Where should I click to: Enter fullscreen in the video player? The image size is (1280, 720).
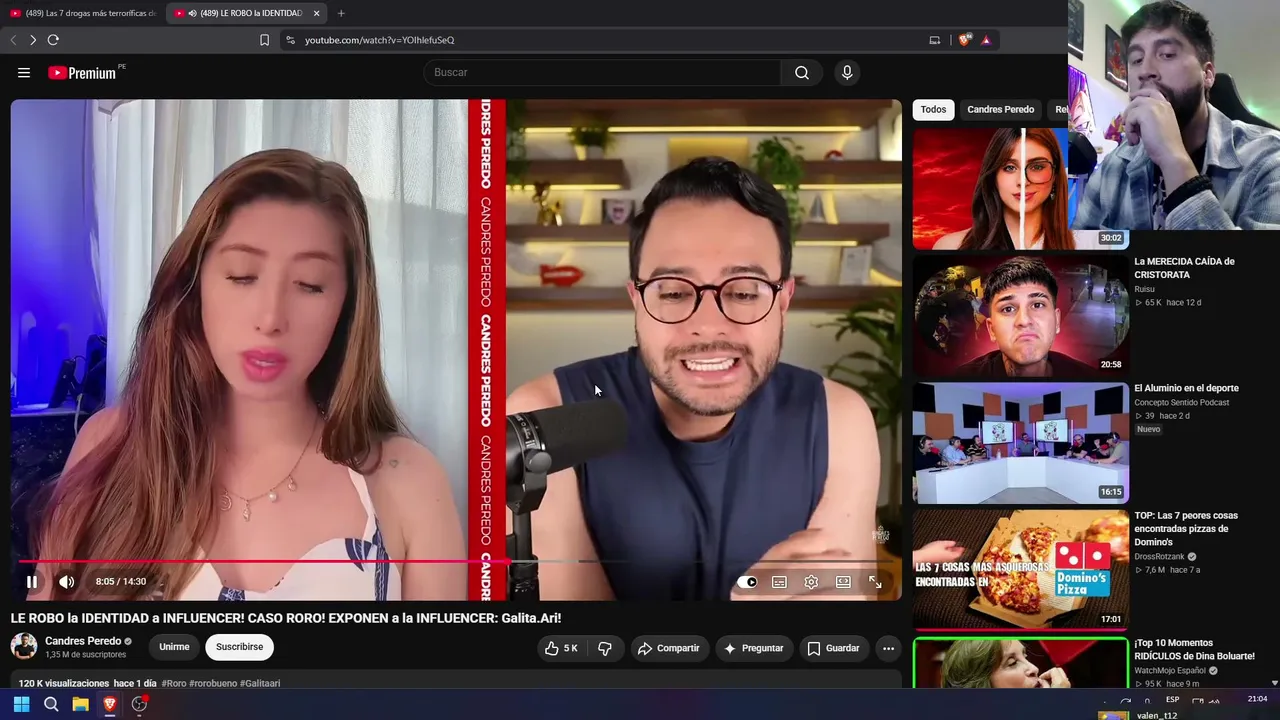(x=875, y=582)
